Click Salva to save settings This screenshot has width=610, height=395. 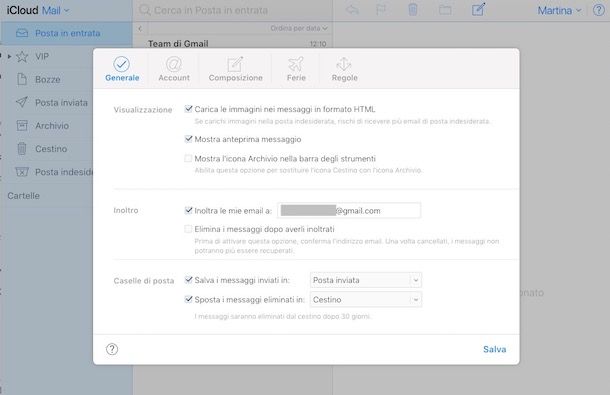(494, 349)
